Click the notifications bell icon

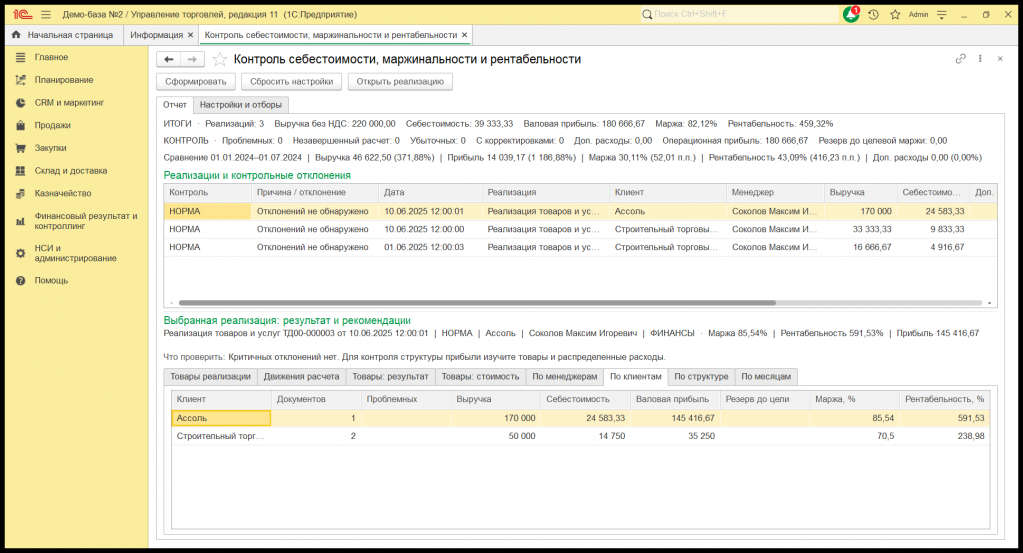click(x=851, y=14)
